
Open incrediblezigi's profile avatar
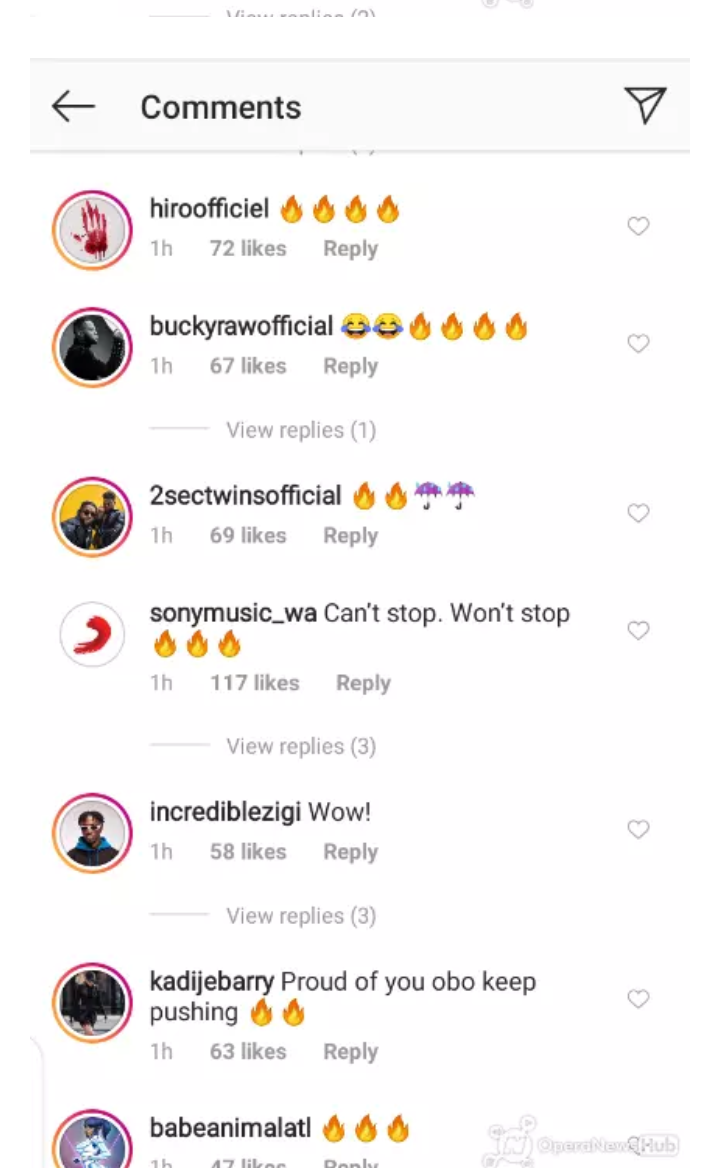[x=92, y=833]
